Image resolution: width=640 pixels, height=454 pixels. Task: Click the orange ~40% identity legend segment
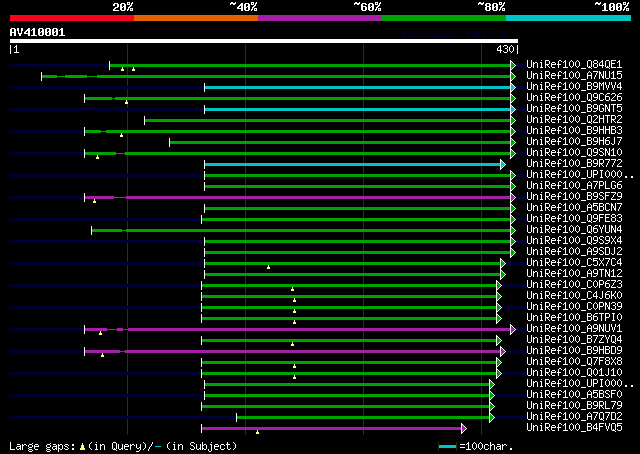pos(196,18)
